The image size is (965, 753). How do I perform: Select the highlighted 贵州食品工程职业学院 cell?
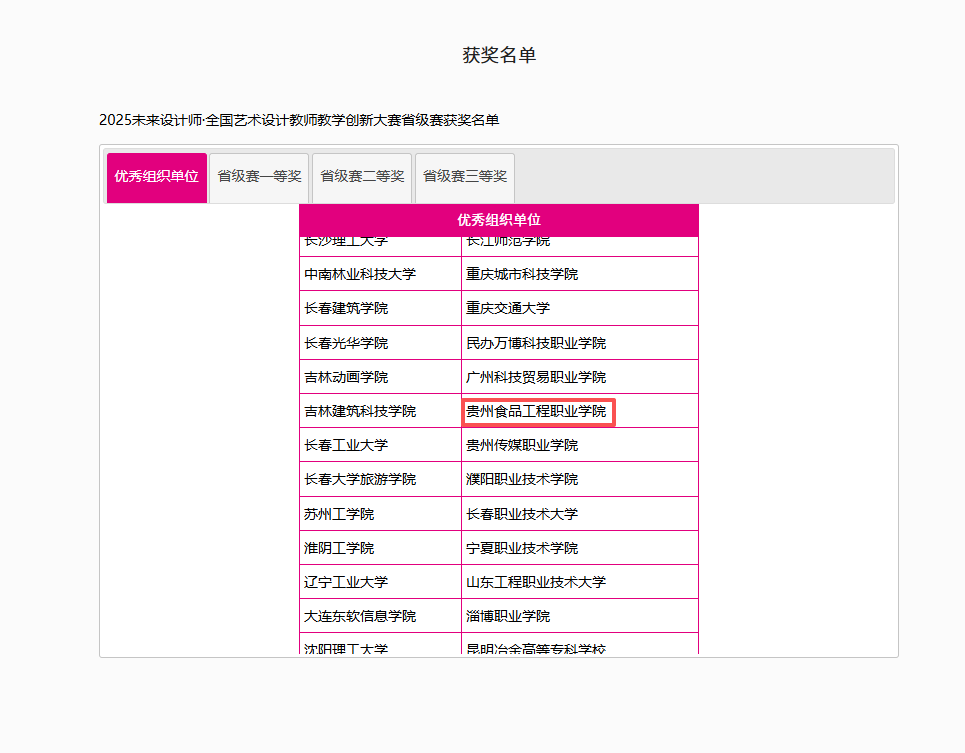click(537, 411)
